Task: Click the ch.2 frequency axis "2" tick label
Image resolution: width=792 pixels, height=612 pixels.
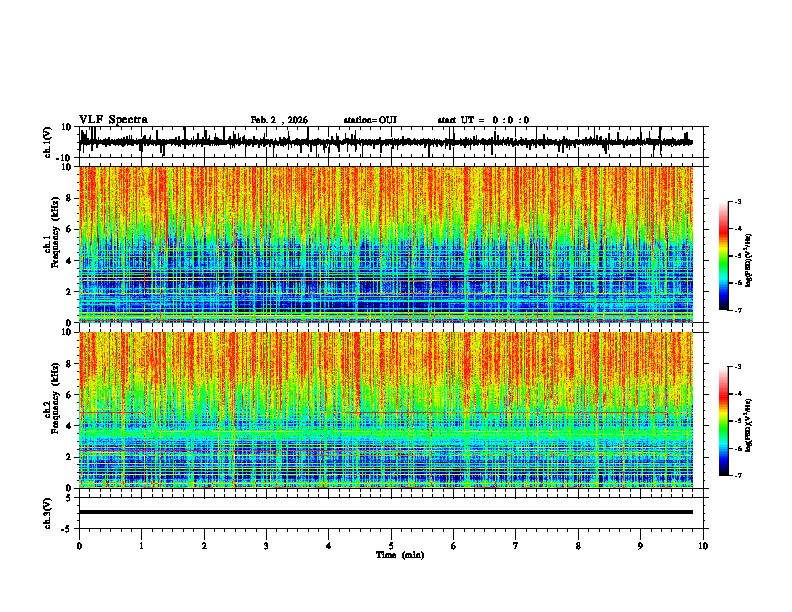Action: coord(69,457)
